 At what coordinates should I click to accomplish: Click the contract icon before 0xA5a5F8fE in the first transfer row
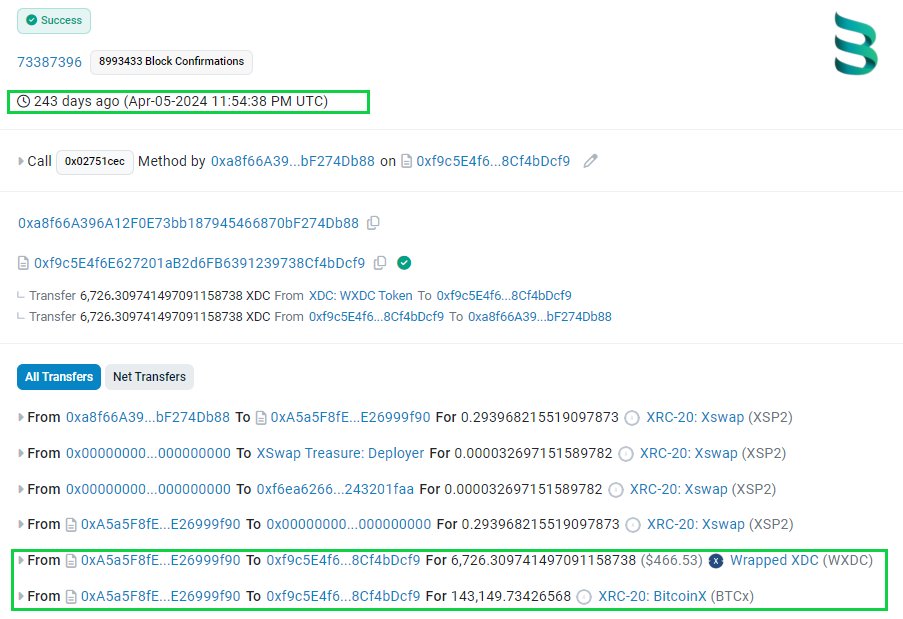point(261,417)
